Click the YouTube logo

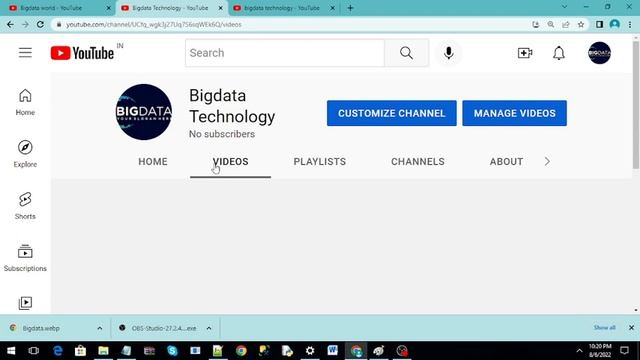point(82,53)
